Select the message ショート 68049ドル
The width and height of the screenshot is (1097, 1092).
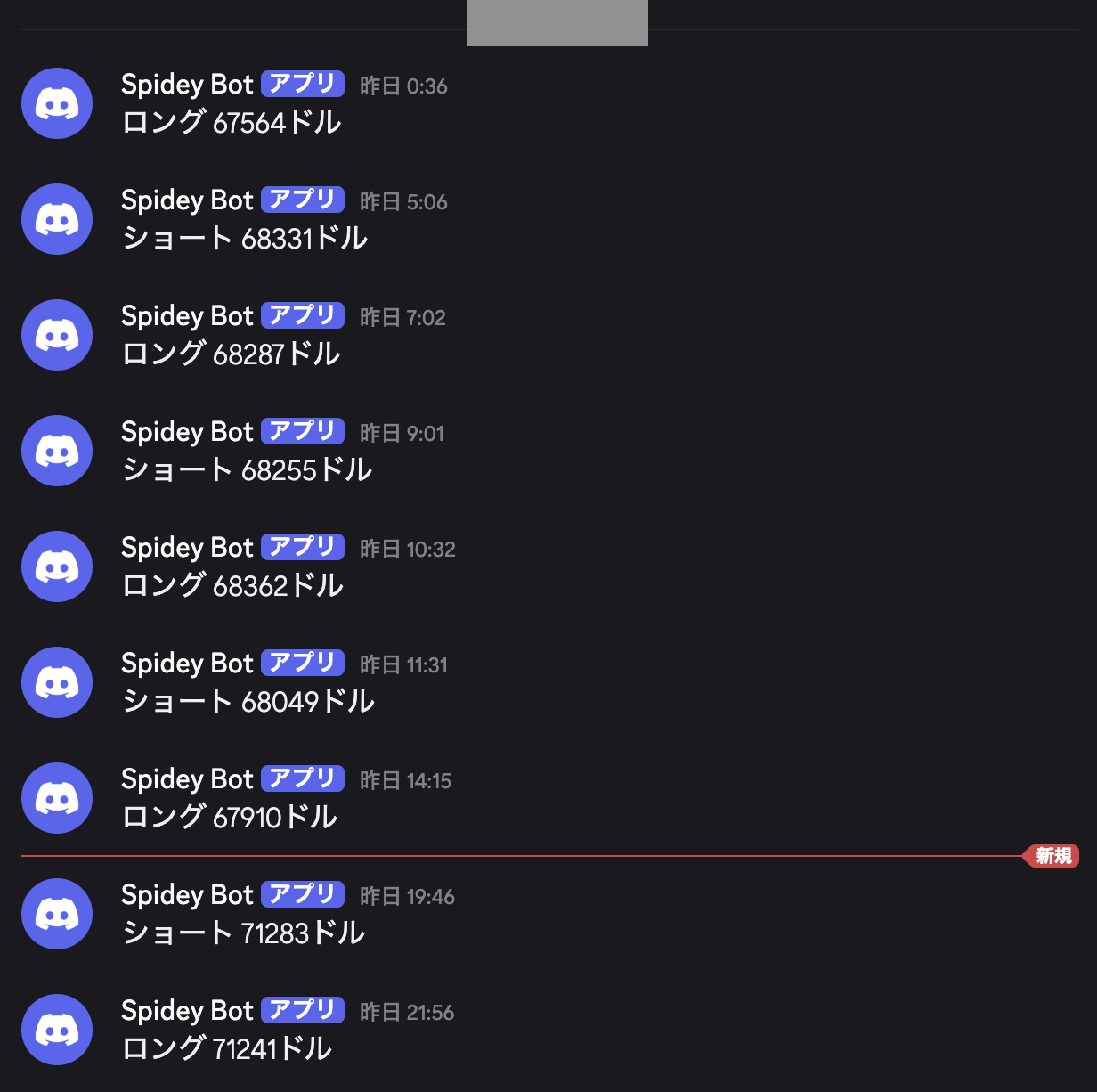[248, 701]
